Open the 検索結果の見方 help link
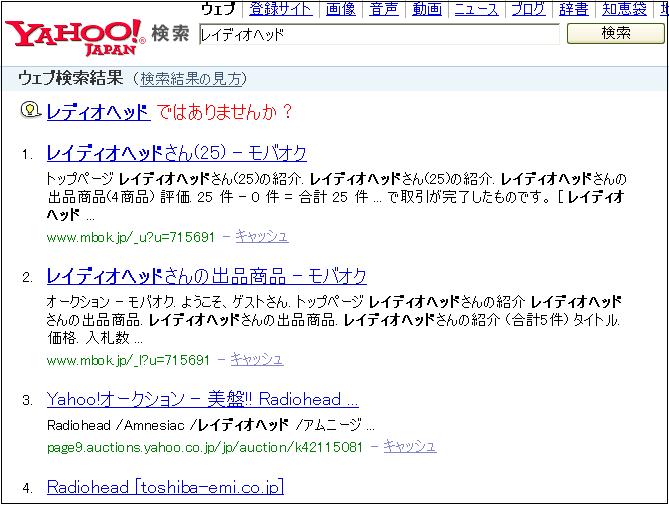The image size is (669, 505). [190, 79]
